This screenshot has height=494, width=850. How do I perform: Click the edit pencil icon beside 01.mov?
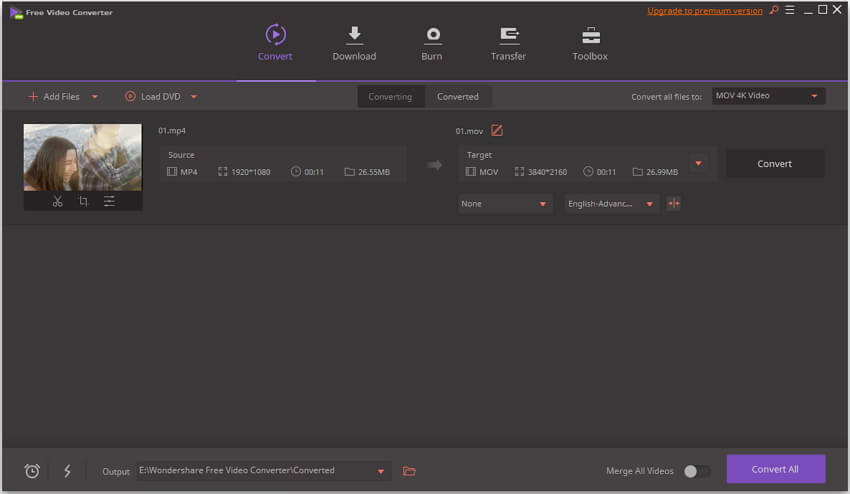pos(497,130)
